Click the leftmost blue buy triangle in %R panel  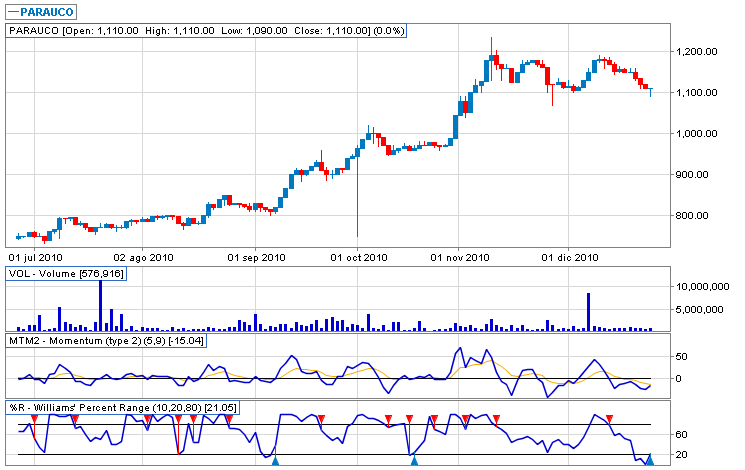coord(275,460)
